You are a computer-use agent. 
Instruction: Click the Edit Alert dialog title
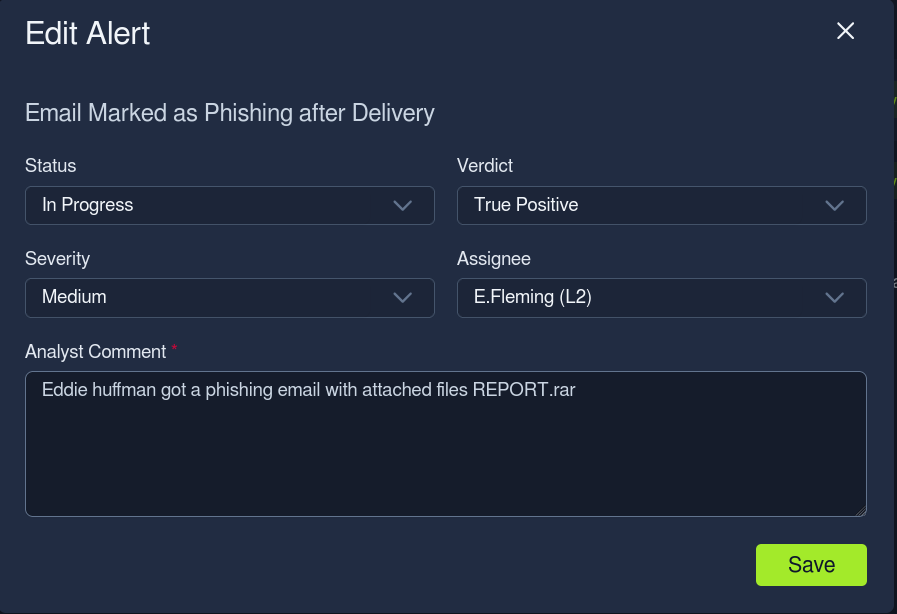(x=88, y=33)
